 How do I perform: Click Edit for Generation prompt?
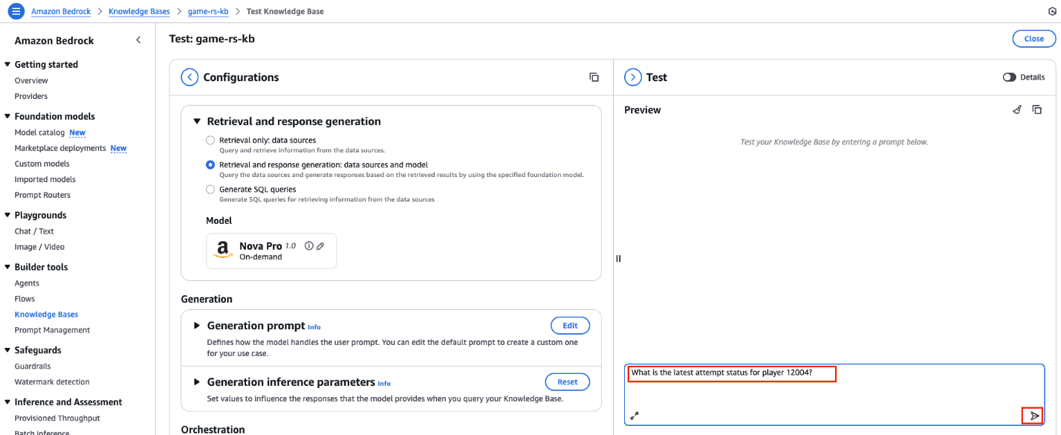[570, 325]
